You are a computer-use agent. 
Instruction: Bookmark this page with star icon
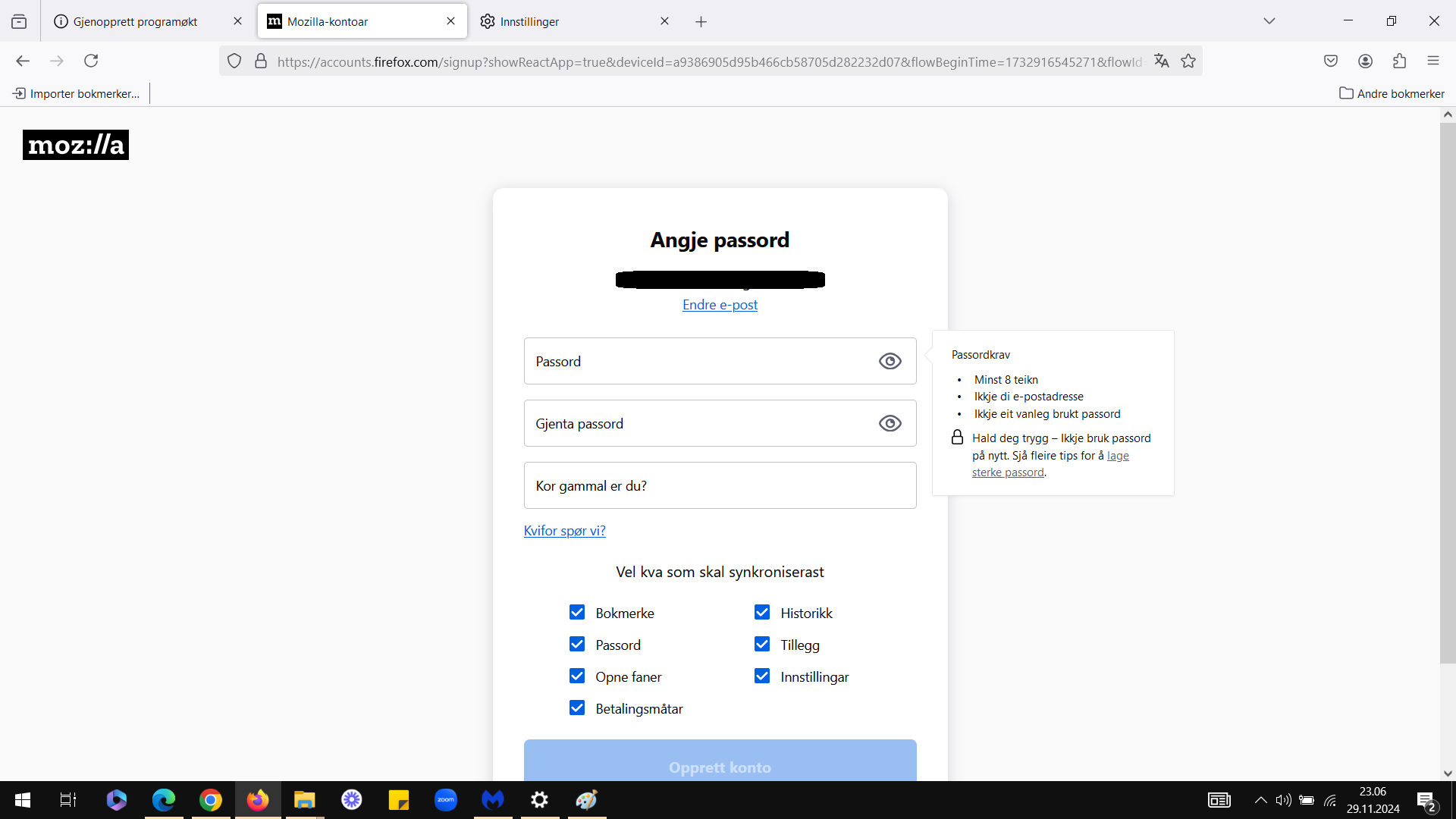1188,61
